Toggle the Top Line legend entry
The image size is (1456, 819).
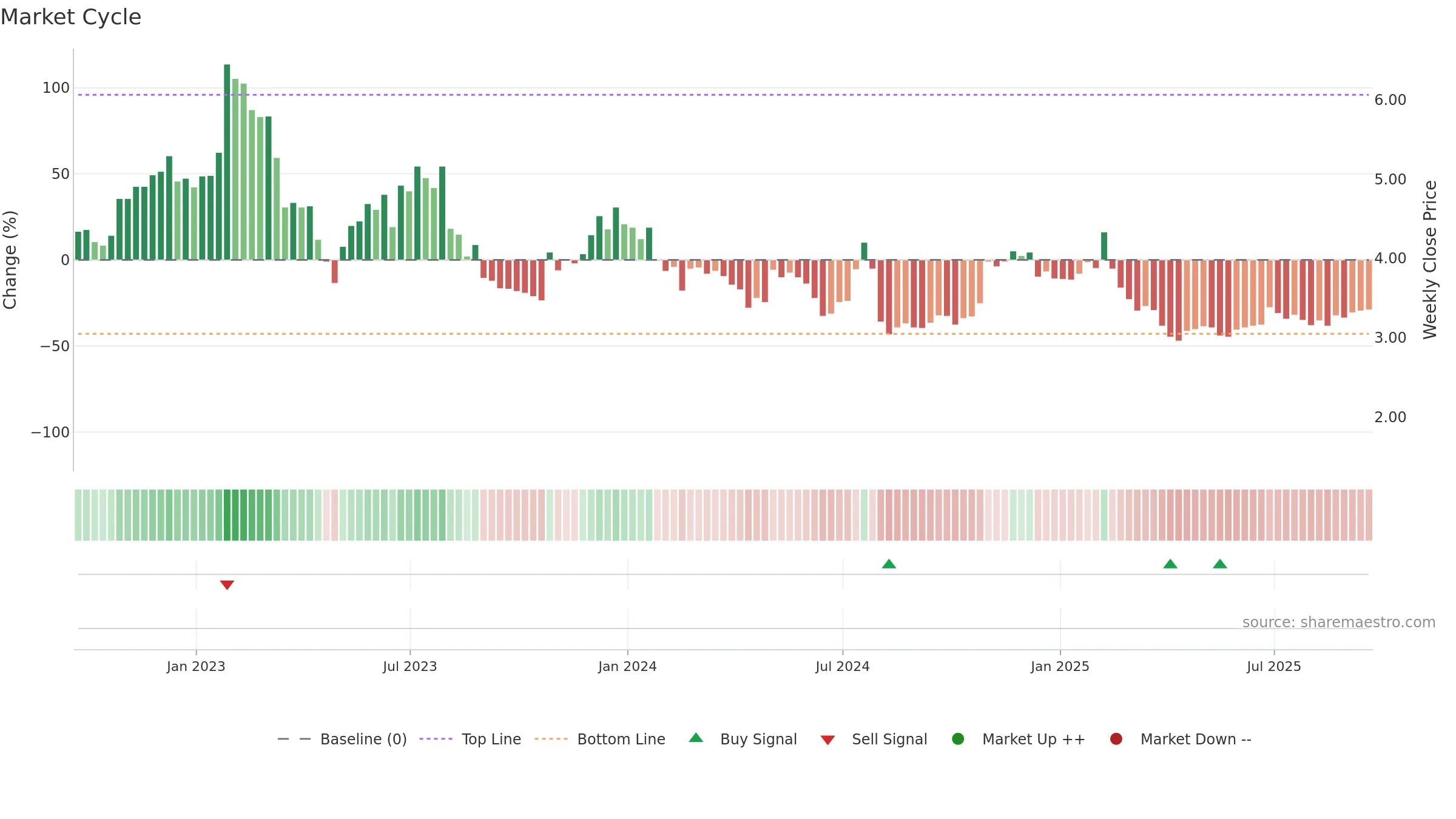pyautogui.click(x=470, y=739)
